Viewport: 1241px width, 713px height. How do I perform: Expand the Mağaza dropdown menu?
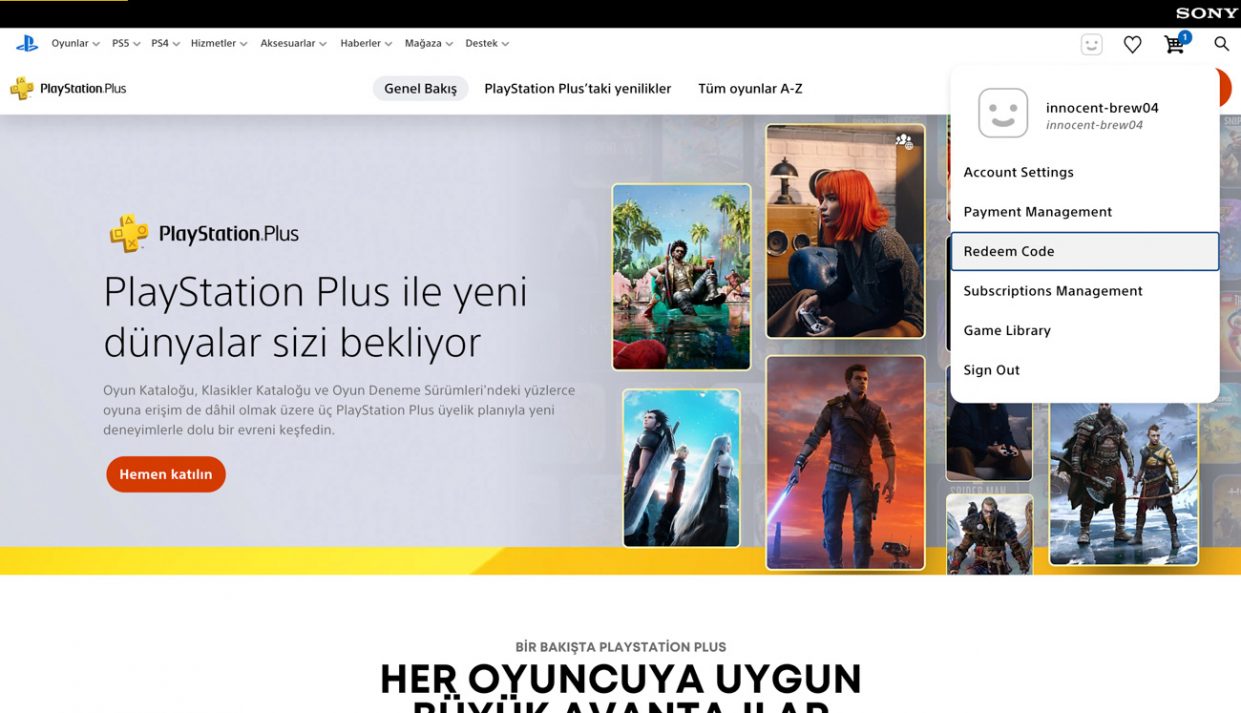[x=429, y=44]
